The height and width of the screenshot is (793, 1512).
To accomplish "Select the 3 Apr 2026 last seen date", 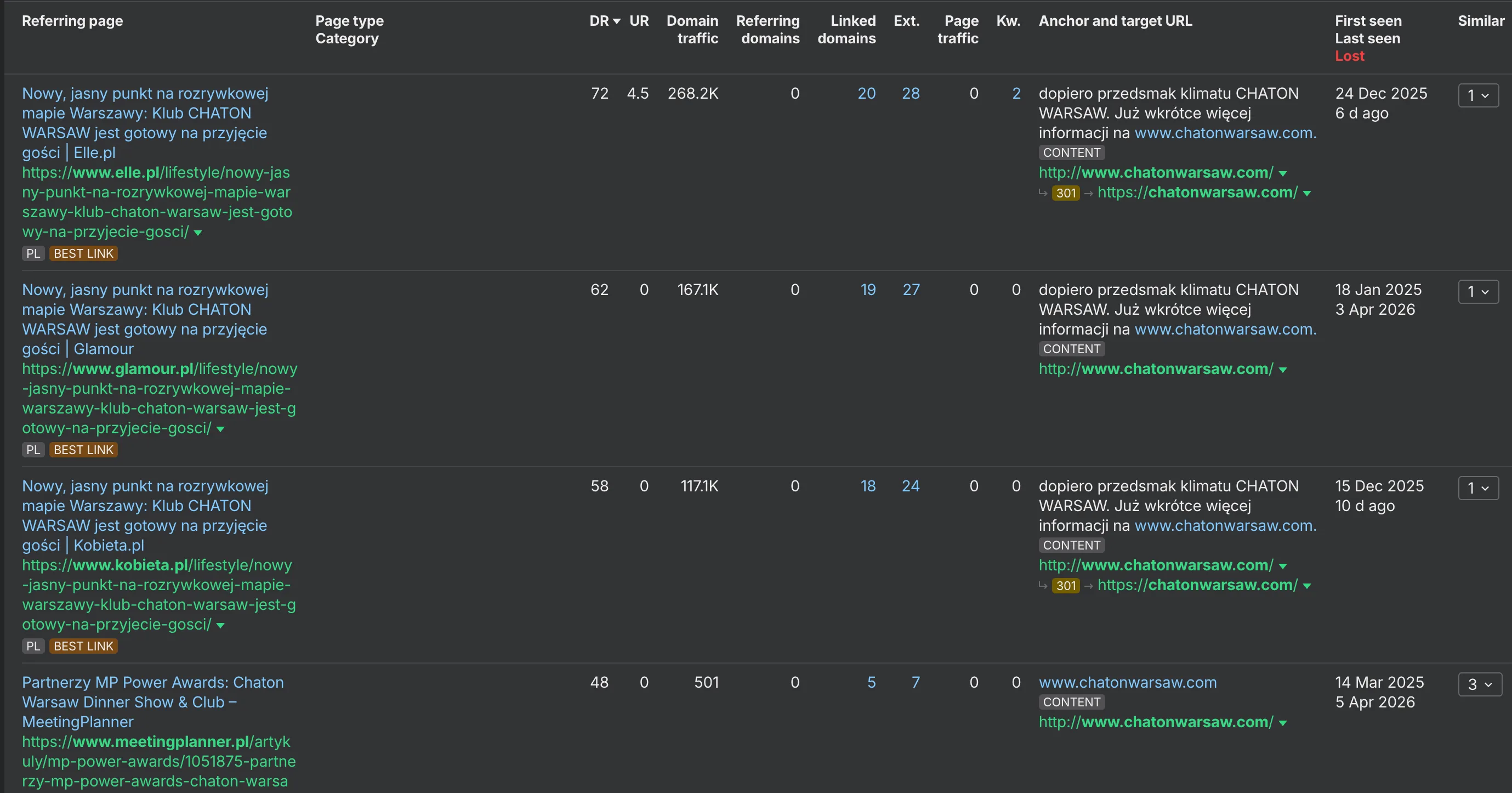I will coord(1374,309).
